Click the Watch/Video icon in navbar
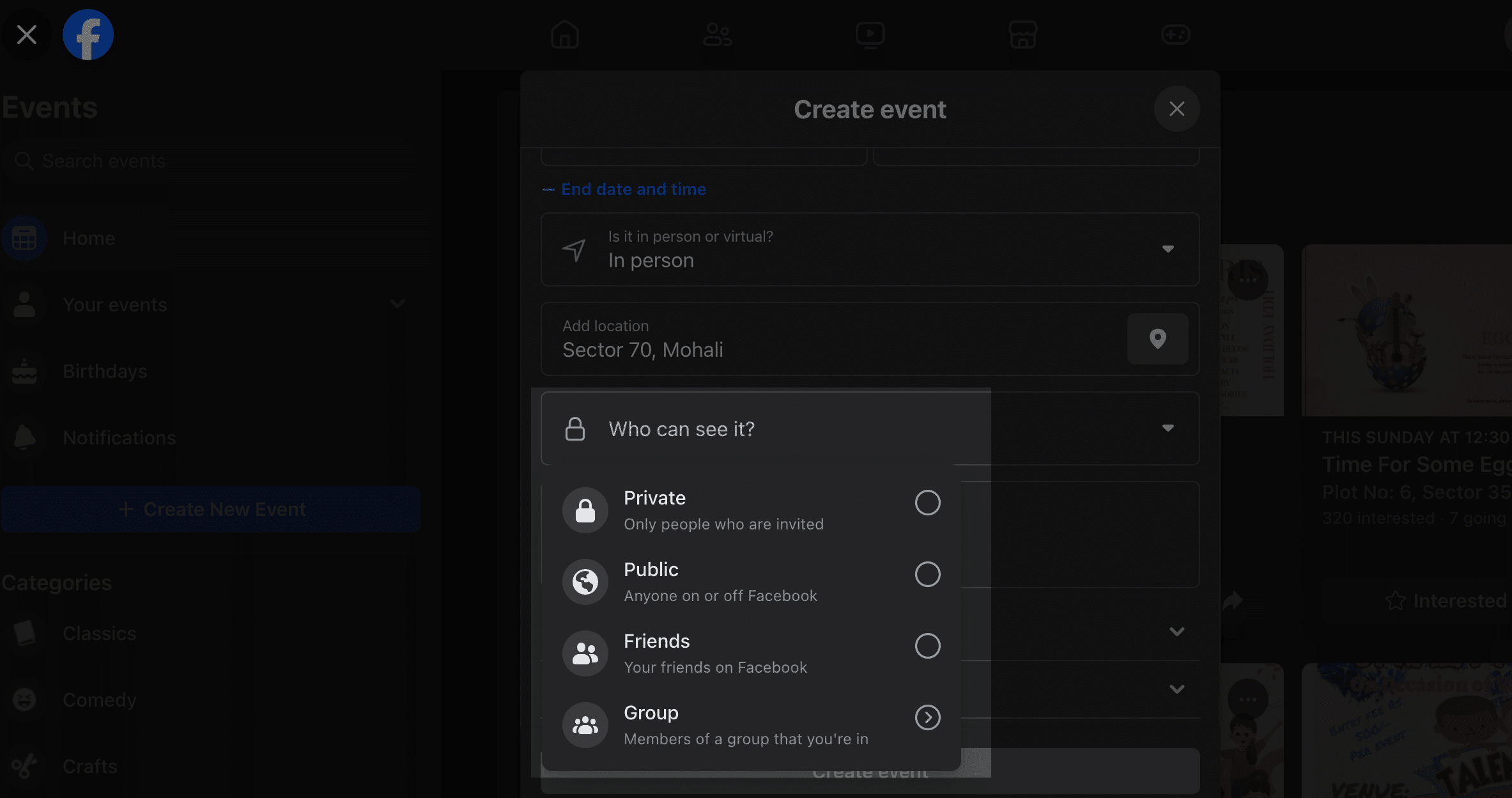This screenshot has height=798, width=1512. 870,35
